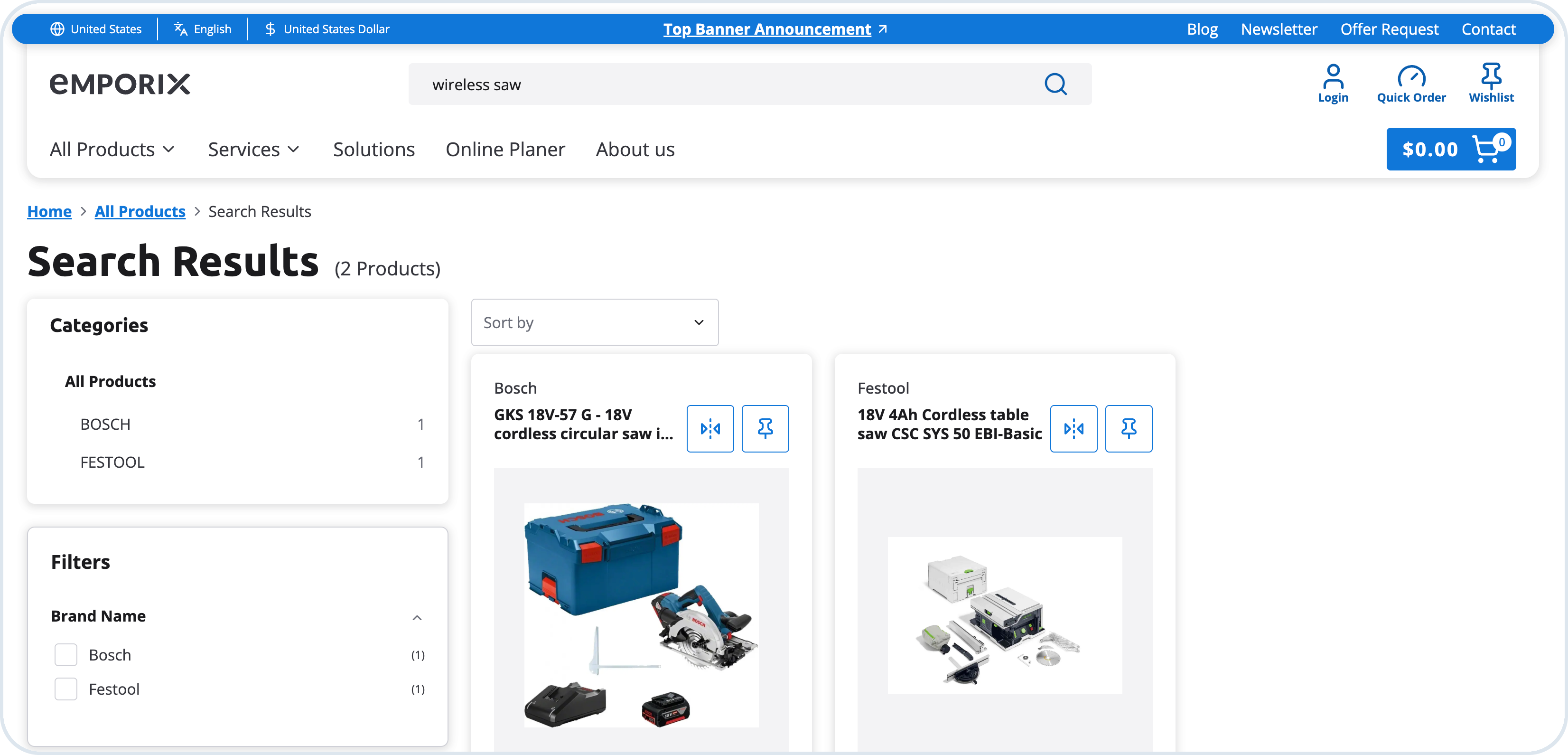Select All Products in Categories
Viewport: 1568px width, 755px height.
pyautogui.click(x=110, y=381)
